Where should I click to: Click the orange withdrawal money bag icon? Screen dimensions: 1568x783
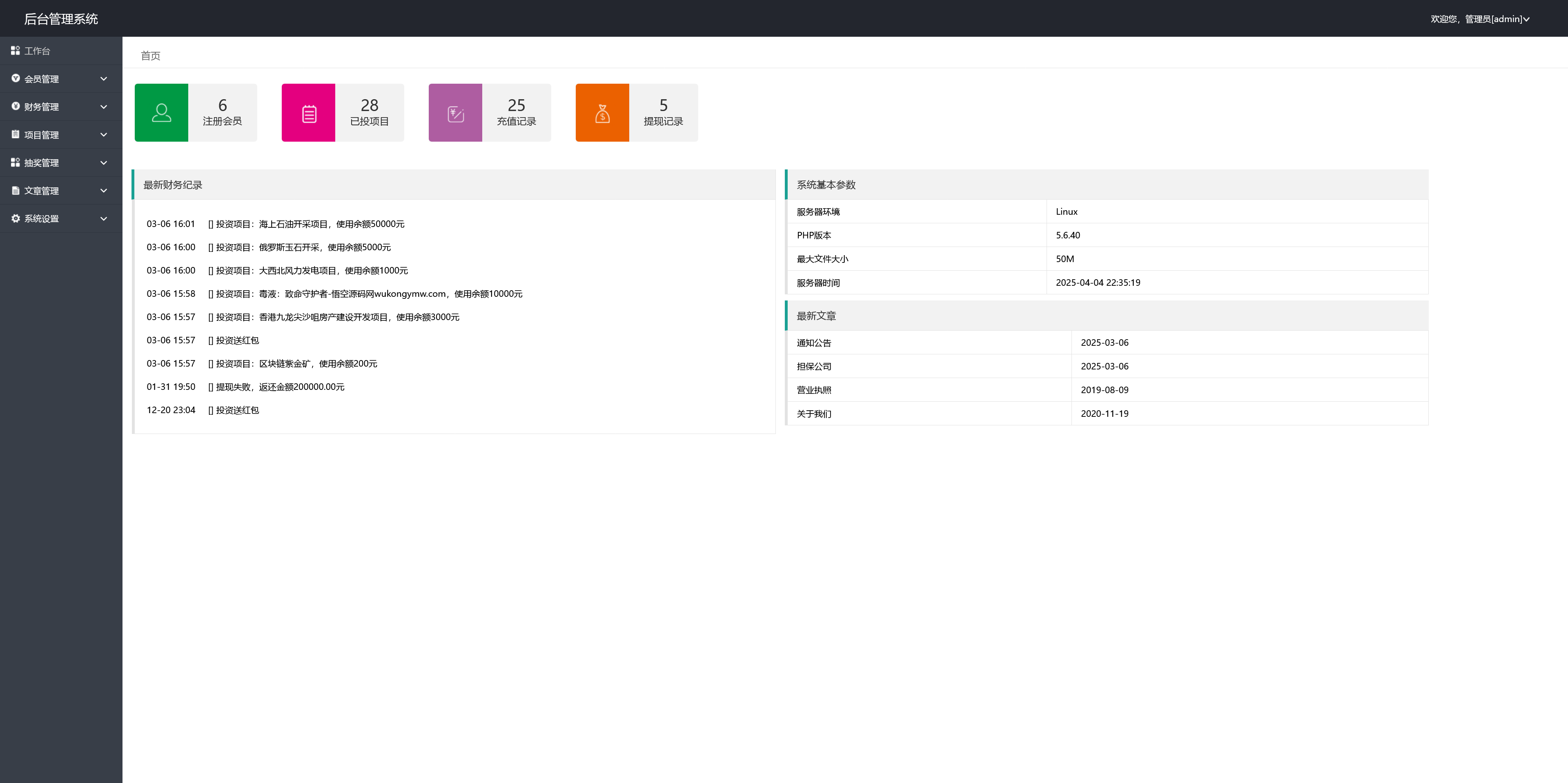pyautogui.click(x=602, y=113)
